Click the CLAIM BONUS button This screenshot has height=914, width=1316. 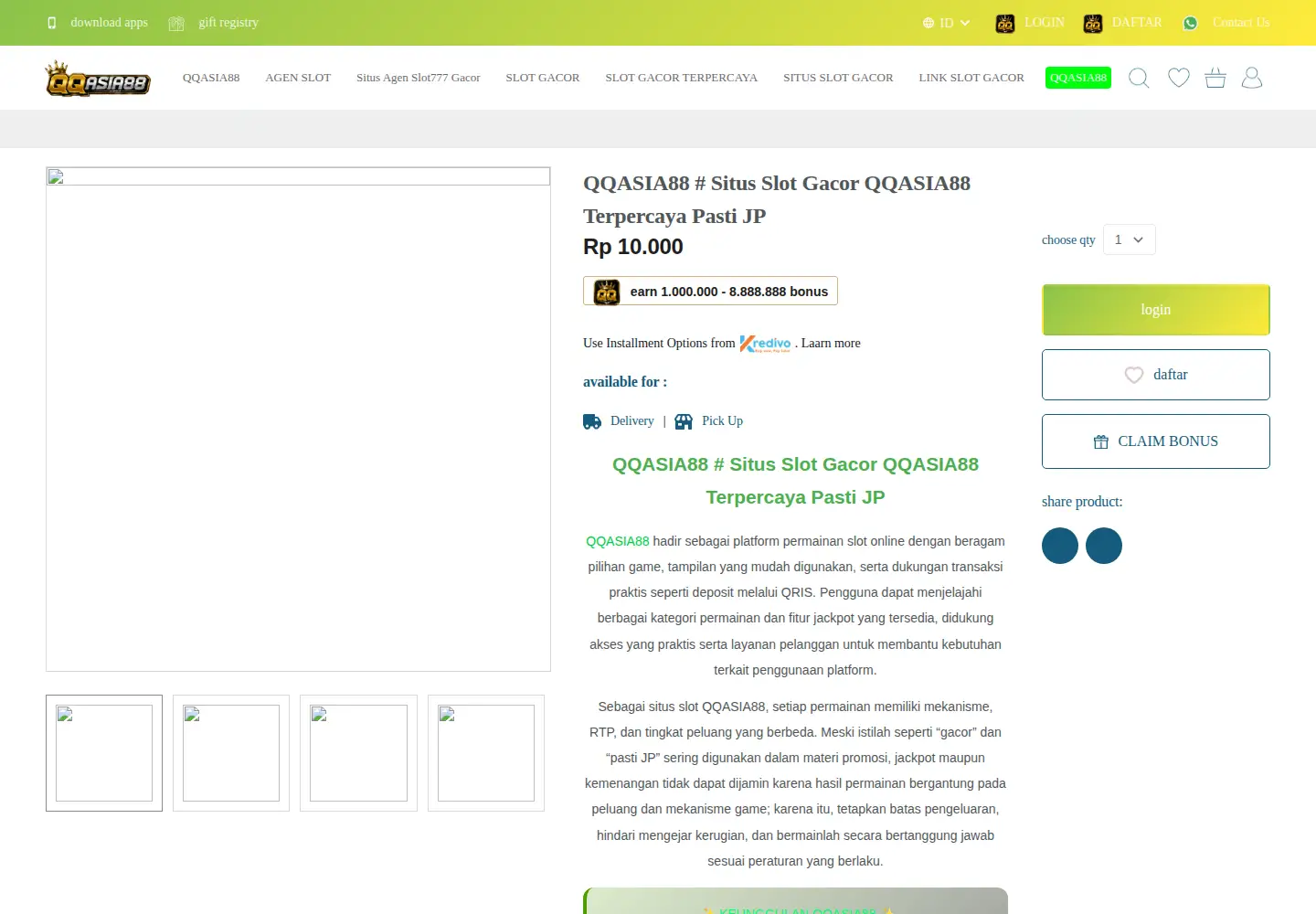[x=1156, y=441]
